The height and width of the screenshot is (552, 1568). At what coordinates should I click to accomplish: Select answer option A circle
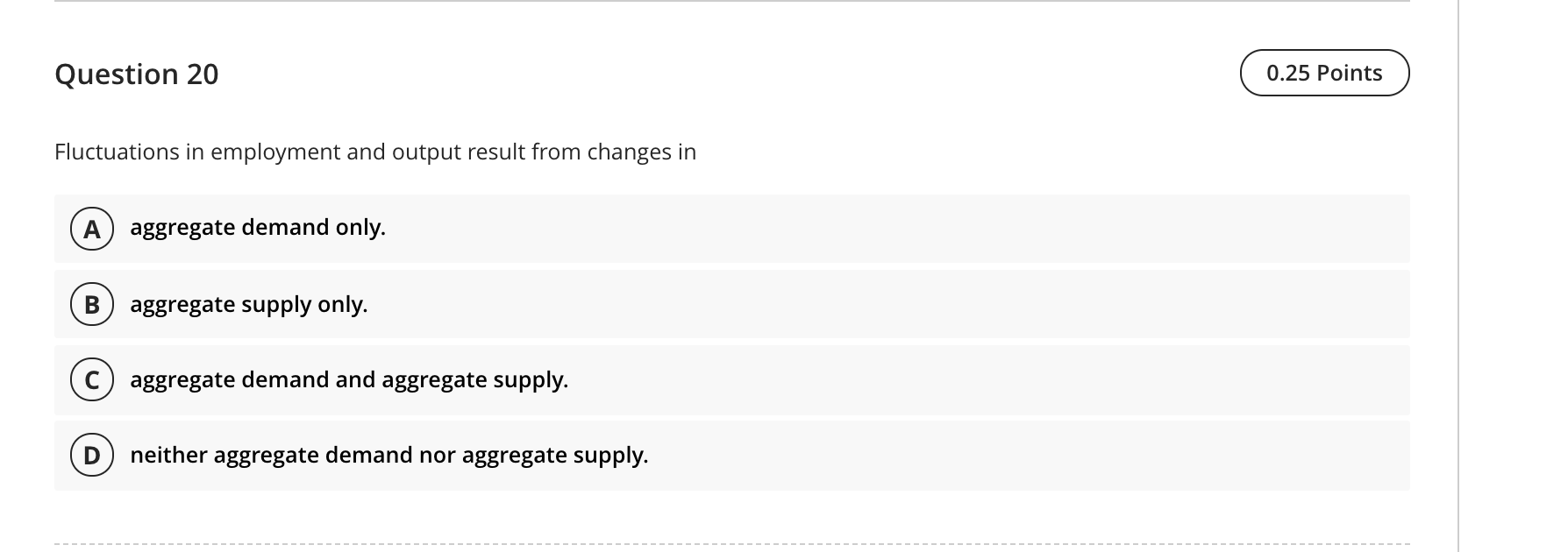91,230
